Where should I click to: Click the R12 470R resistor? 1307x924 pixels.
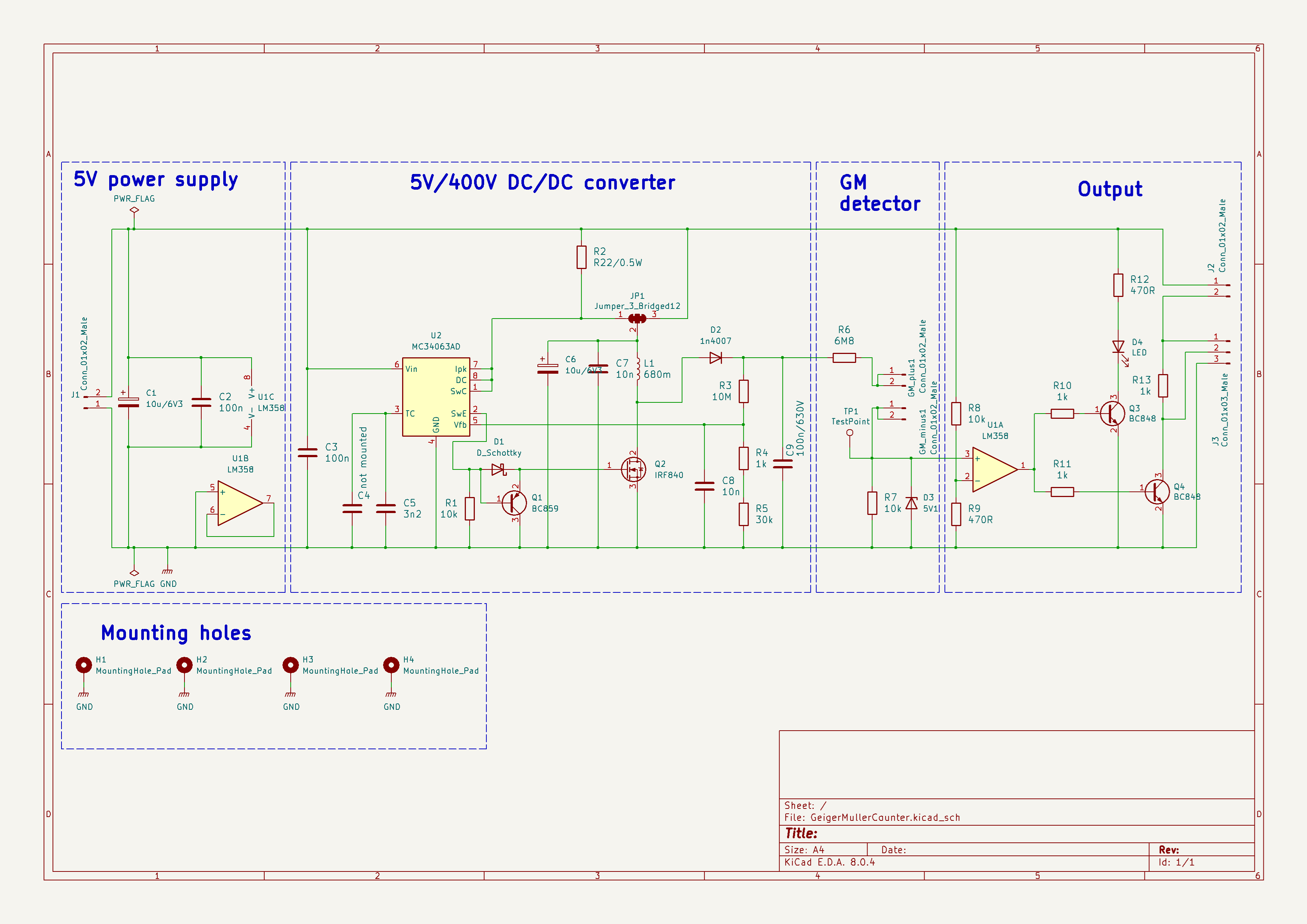tap(1118, 285)
